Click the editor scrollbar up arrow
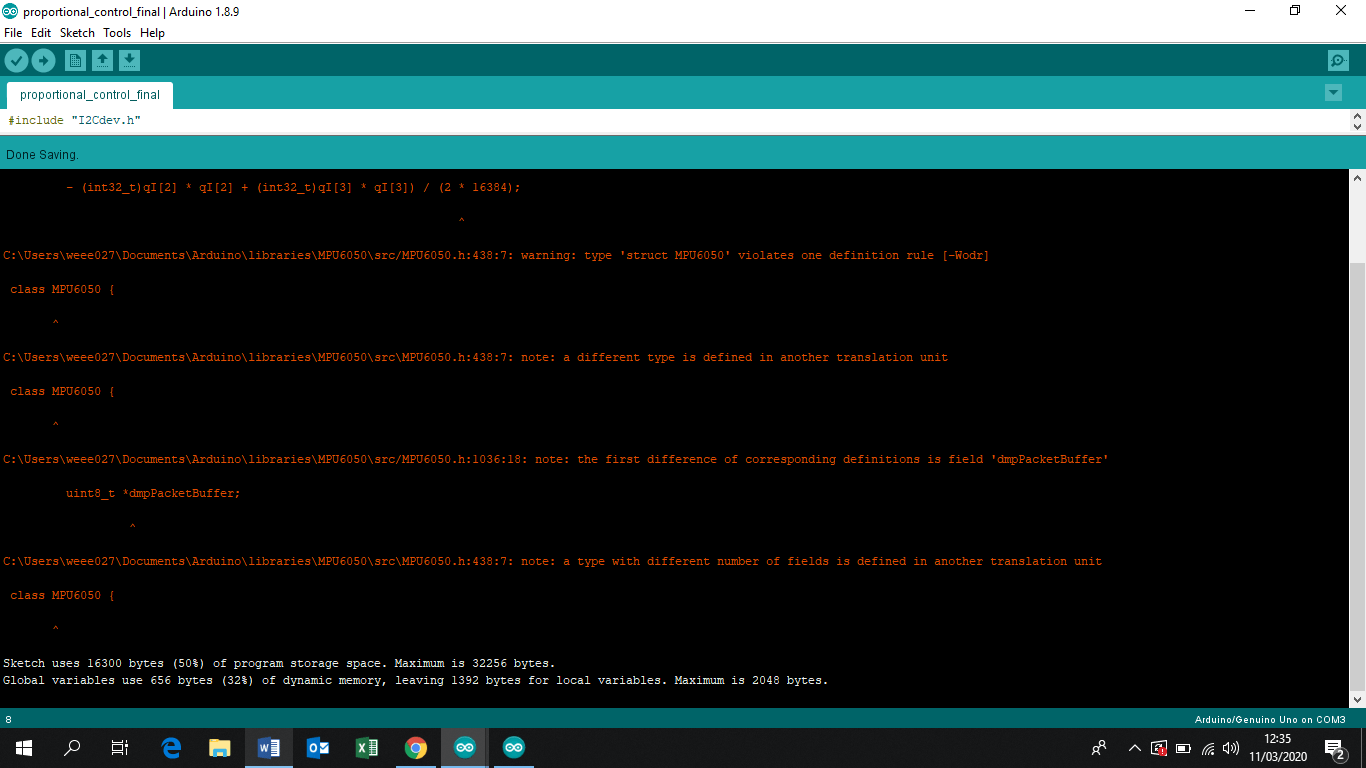Viewport: 1366px width, 768px height. tap(1357, 115)
